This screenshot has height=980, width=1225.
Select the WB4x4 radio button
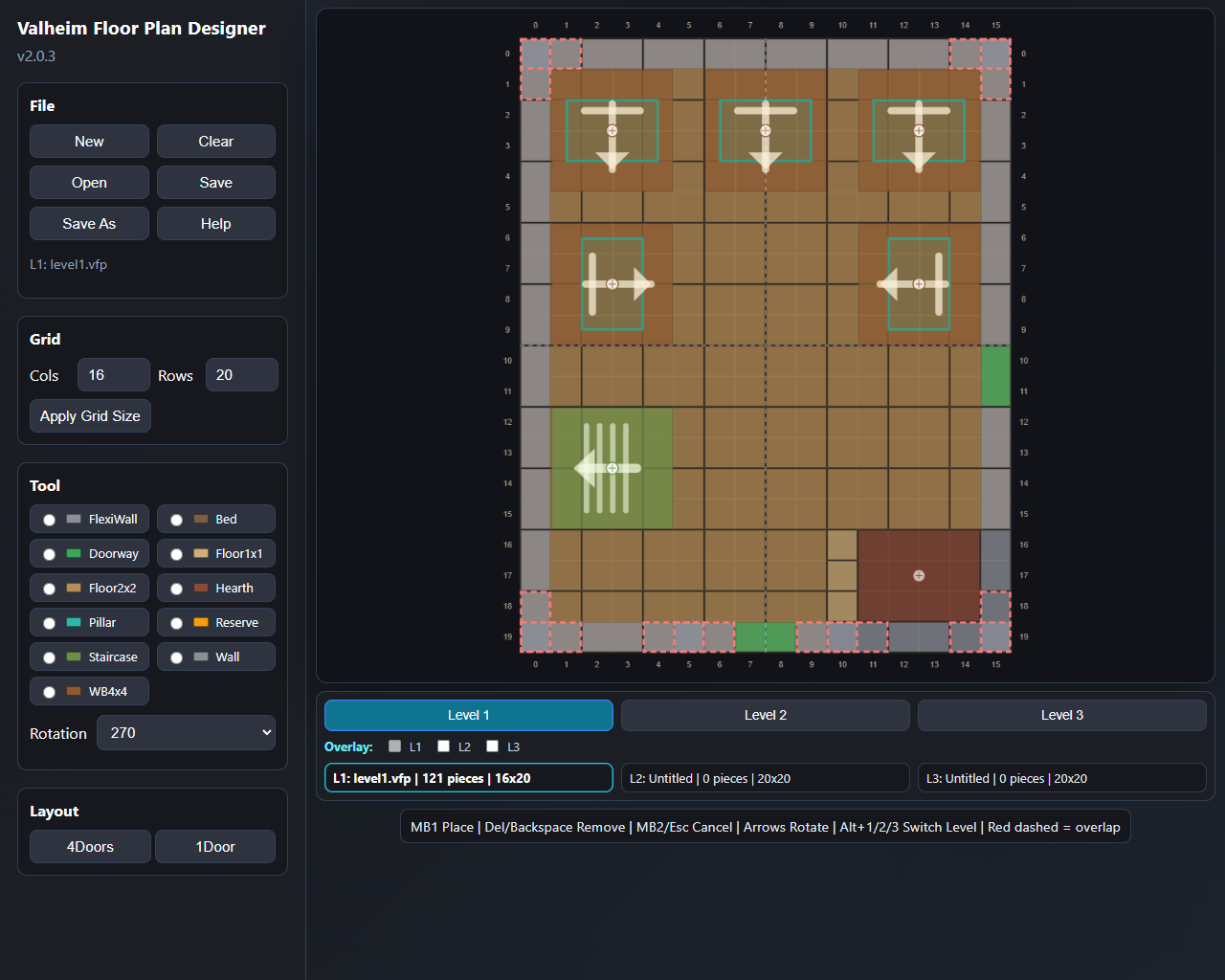pos(49,692)
